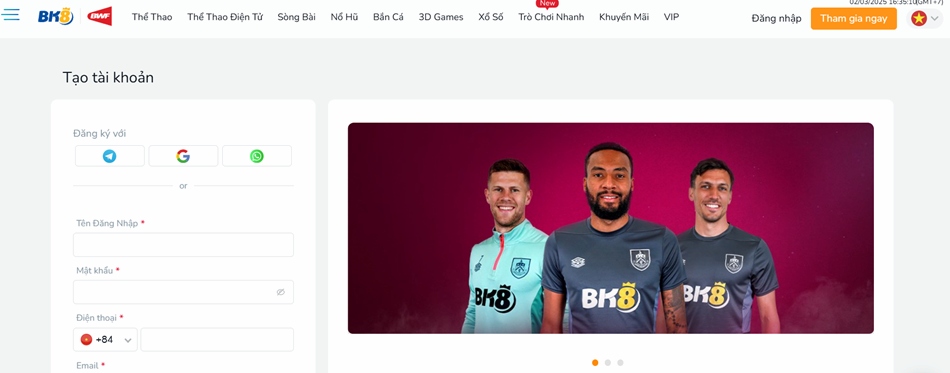Focus the Tên Đăng Nhập input field
Viewport: 950px width, 373px height.
pos(184,245)
